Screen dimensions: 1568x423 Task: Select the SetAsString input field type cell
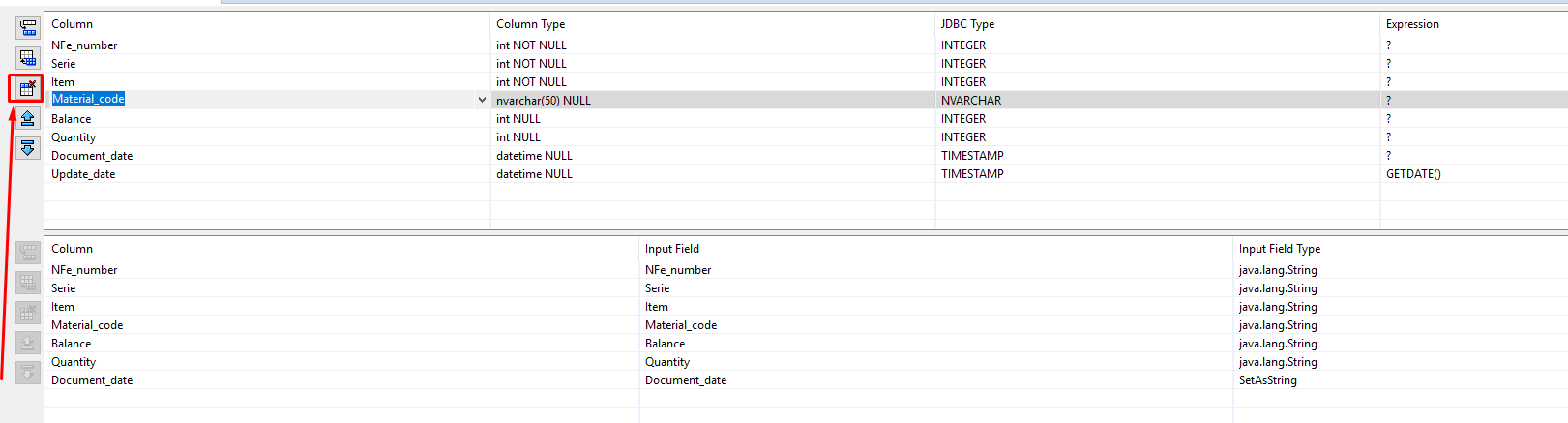[1267, 380]
